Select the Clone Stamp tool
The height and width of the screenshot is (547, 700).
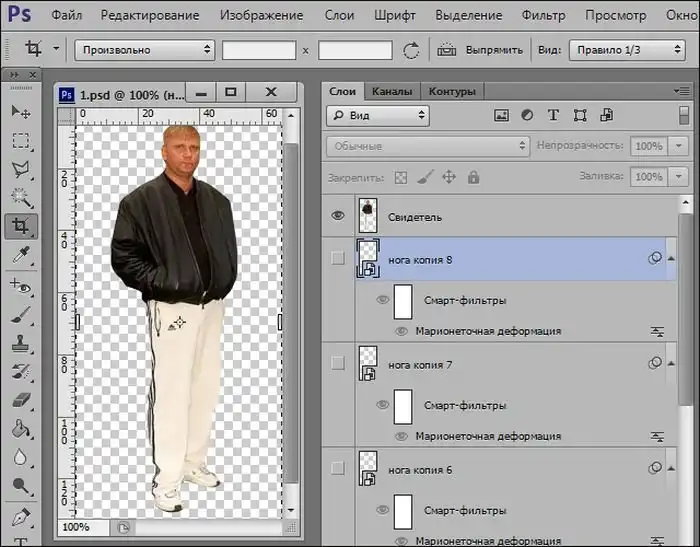[20, 343]
